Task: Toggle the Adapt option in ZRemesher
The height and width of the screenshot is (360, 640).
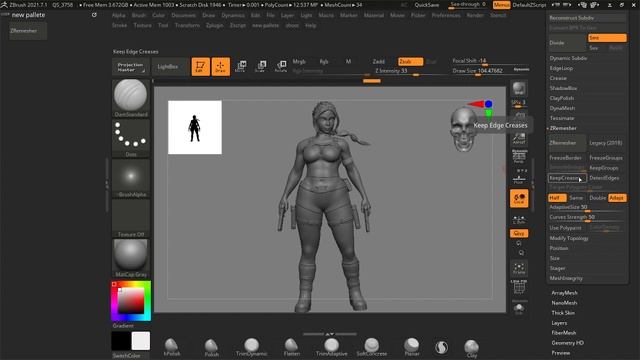Action: [x=617, y=198]
